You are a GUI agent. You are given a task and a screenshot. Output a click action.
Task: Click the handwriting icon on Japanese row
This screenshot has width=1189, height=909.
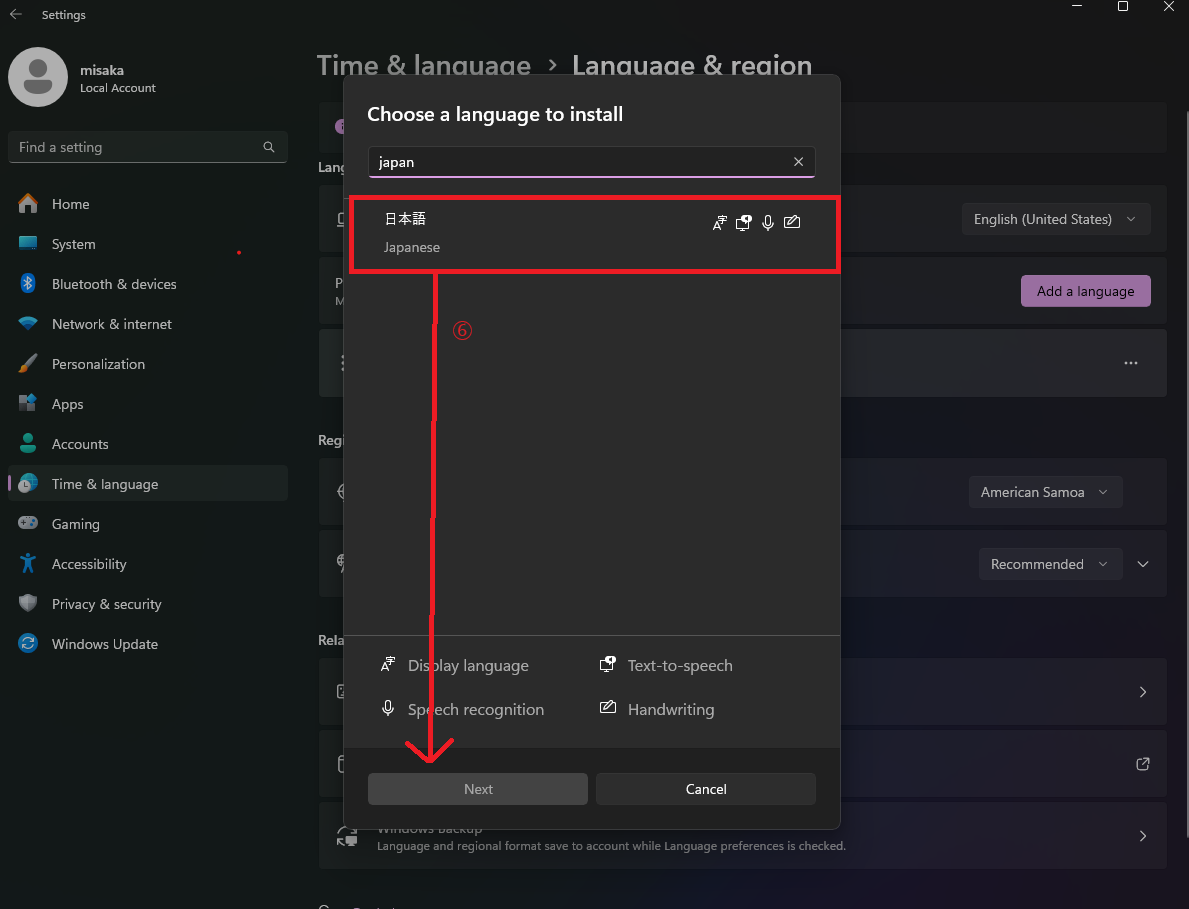pyautogui.click(x=792, y=222)
